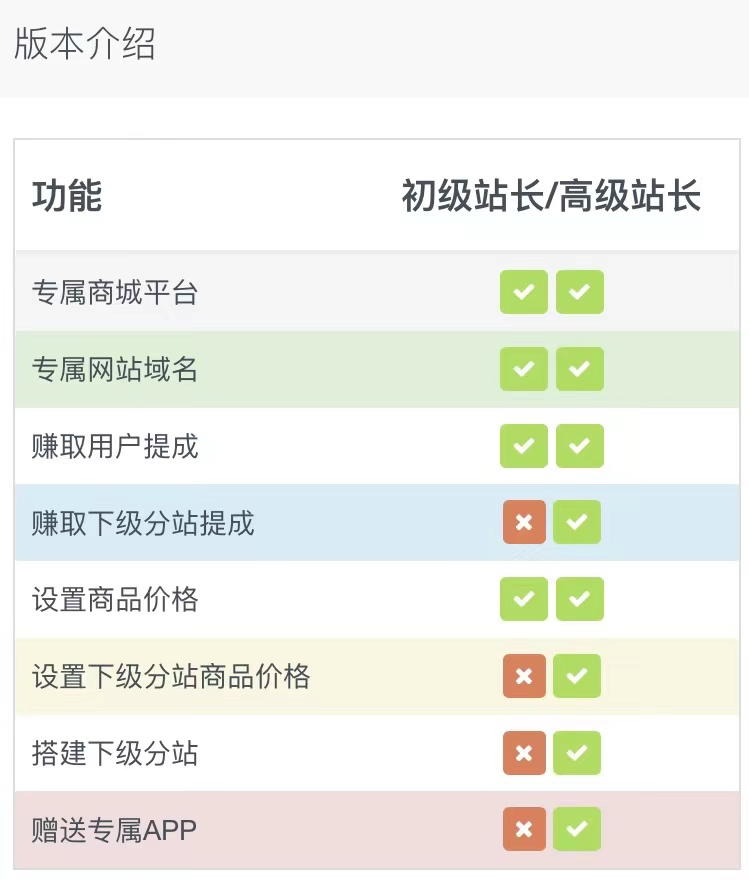This screenshot has height=880, width=749.
Task: Select the 设置下级分站商品价格 row label
Action: (171, 677)
